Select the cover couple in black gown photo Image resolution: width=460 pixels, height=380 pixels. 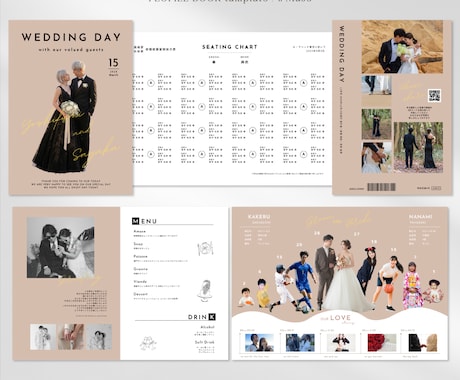65,117
